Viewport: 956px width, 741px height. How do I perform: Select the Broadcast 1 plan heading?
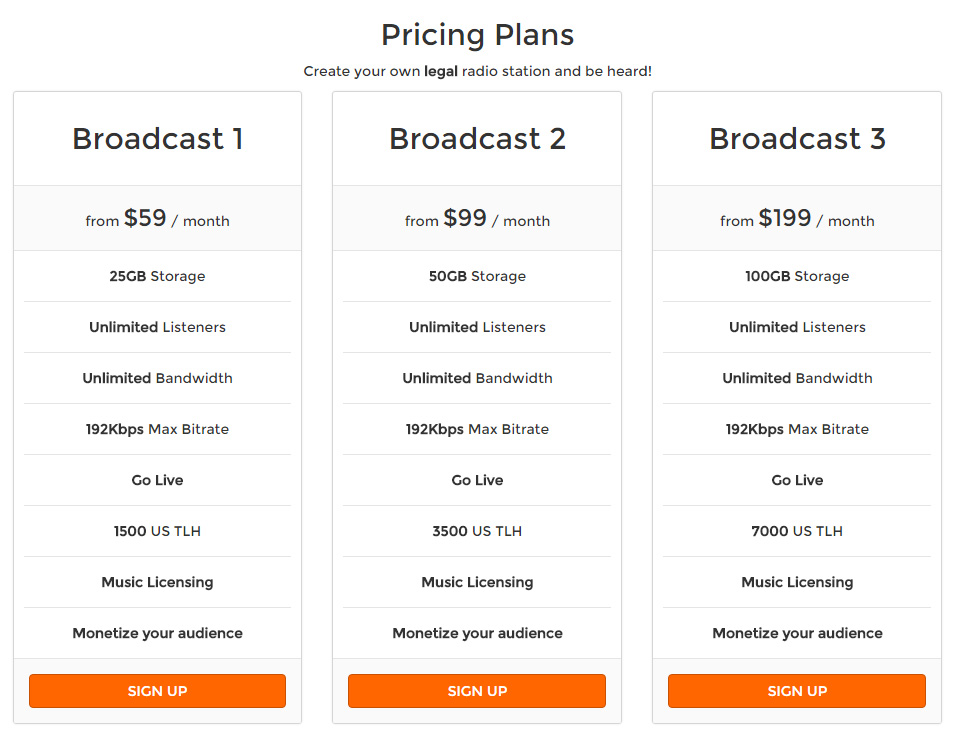point(157,138)
